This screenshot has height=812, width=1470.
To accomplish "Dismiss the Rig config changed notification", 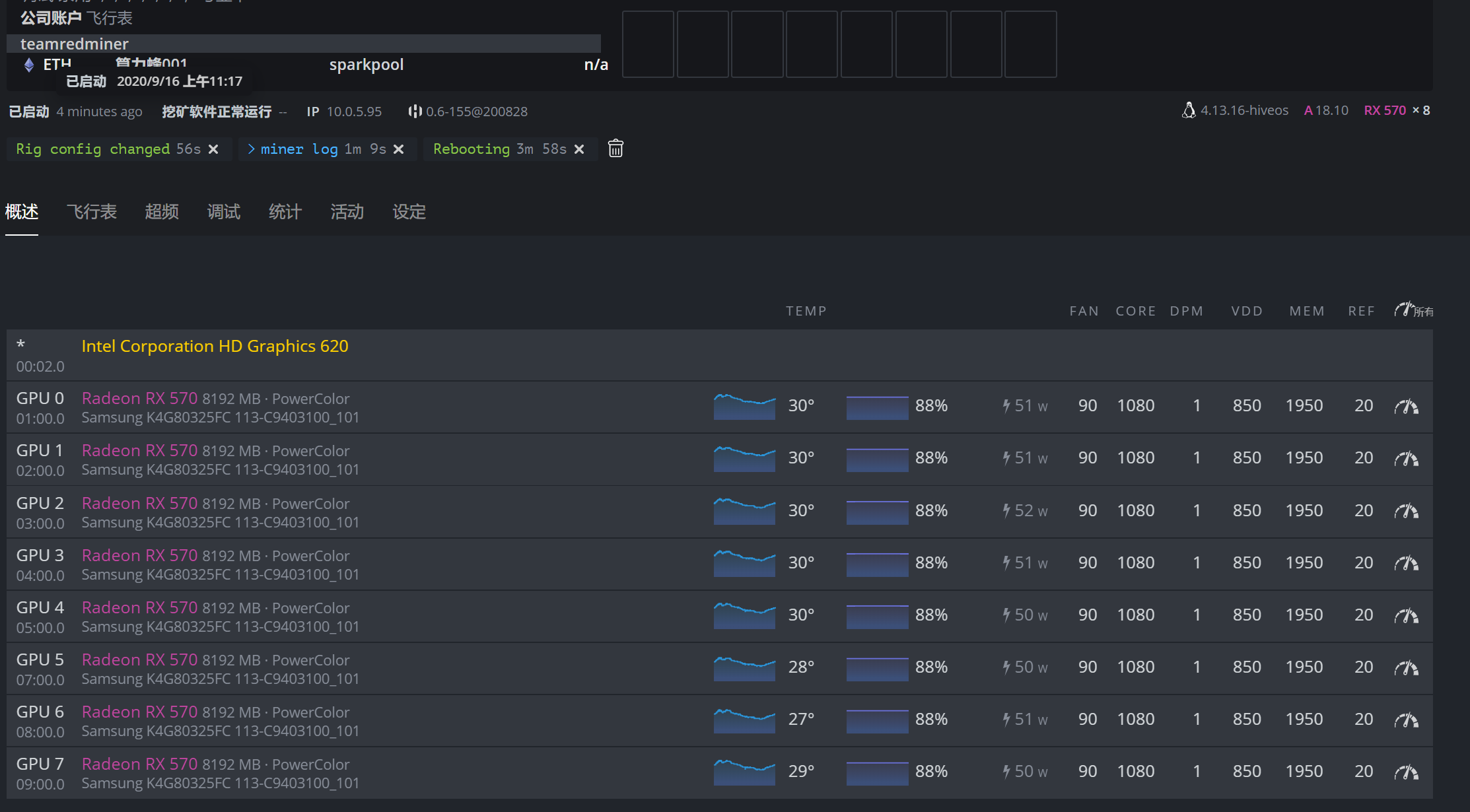I will [213, 149].
